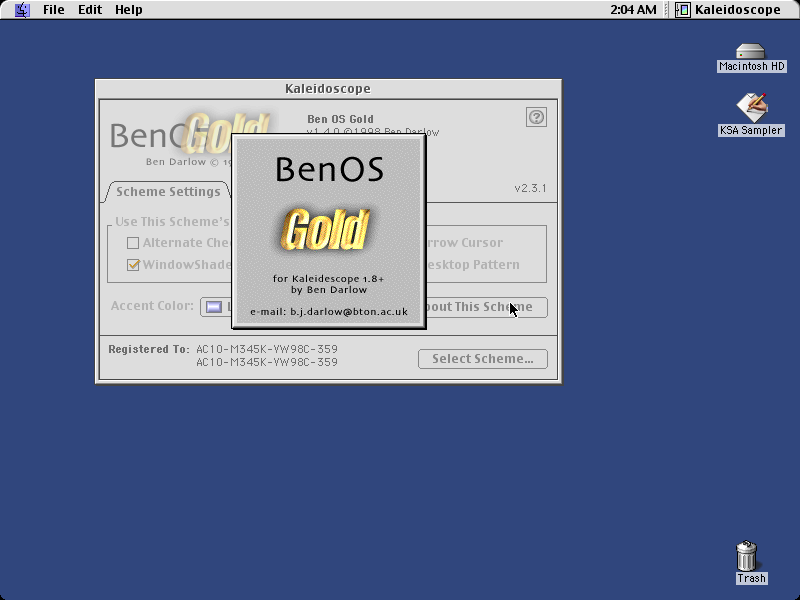800x600 pixels.
Task: Click the question mark help icon
Action: coord(536,117)
